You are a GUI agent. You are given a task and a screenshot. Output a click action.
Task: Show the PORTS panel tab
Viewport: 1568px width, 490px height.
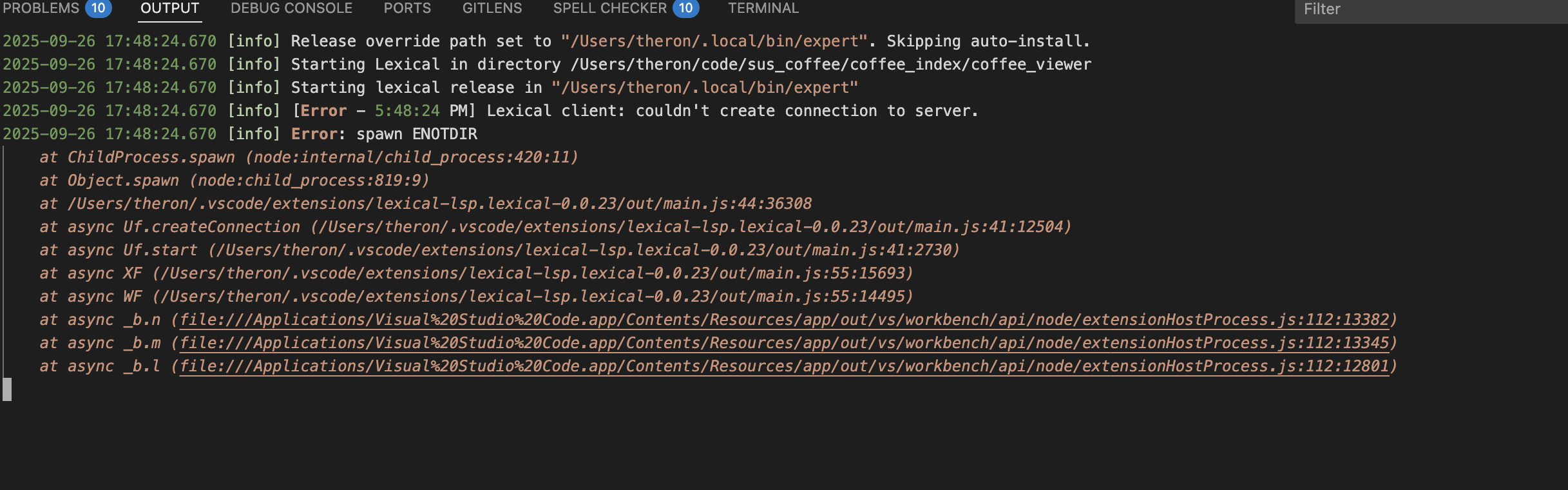pyautogui.click(x=407, y=8)
